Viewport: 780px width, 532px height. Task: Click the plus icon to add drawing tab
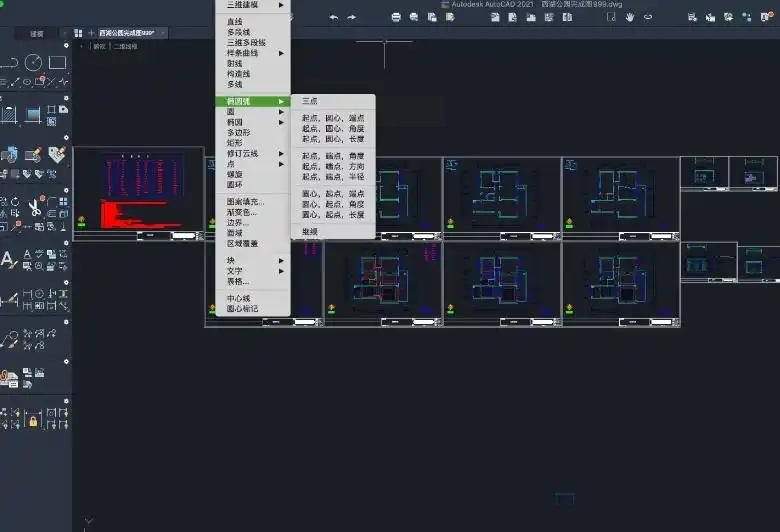coord(91,33)
